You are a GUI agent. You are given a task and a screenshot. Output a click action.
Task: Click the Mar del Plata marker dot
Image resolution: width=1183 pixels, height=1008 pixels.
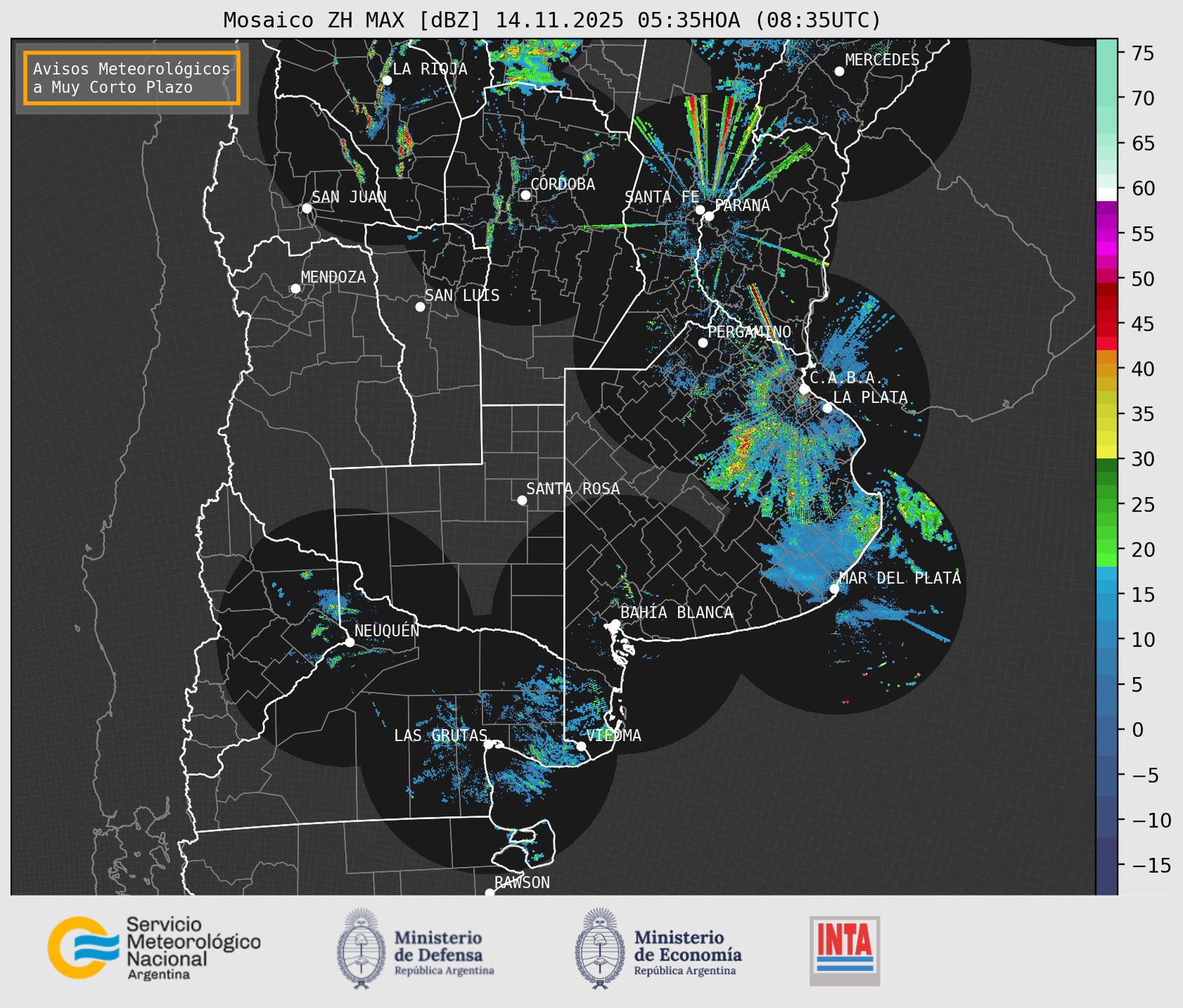pos(834,589)
